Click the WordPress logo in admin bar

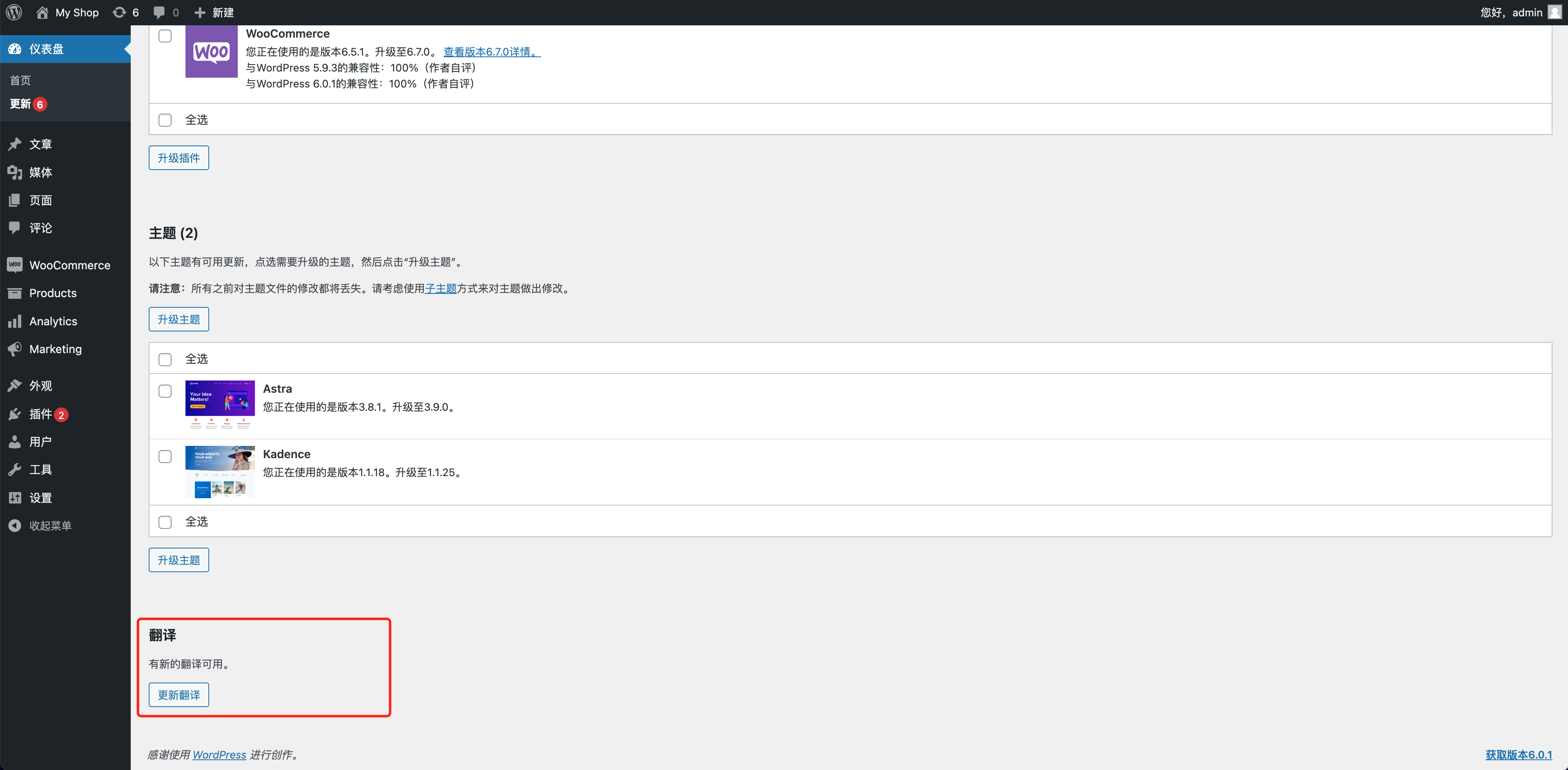click(x=14, y=12)
